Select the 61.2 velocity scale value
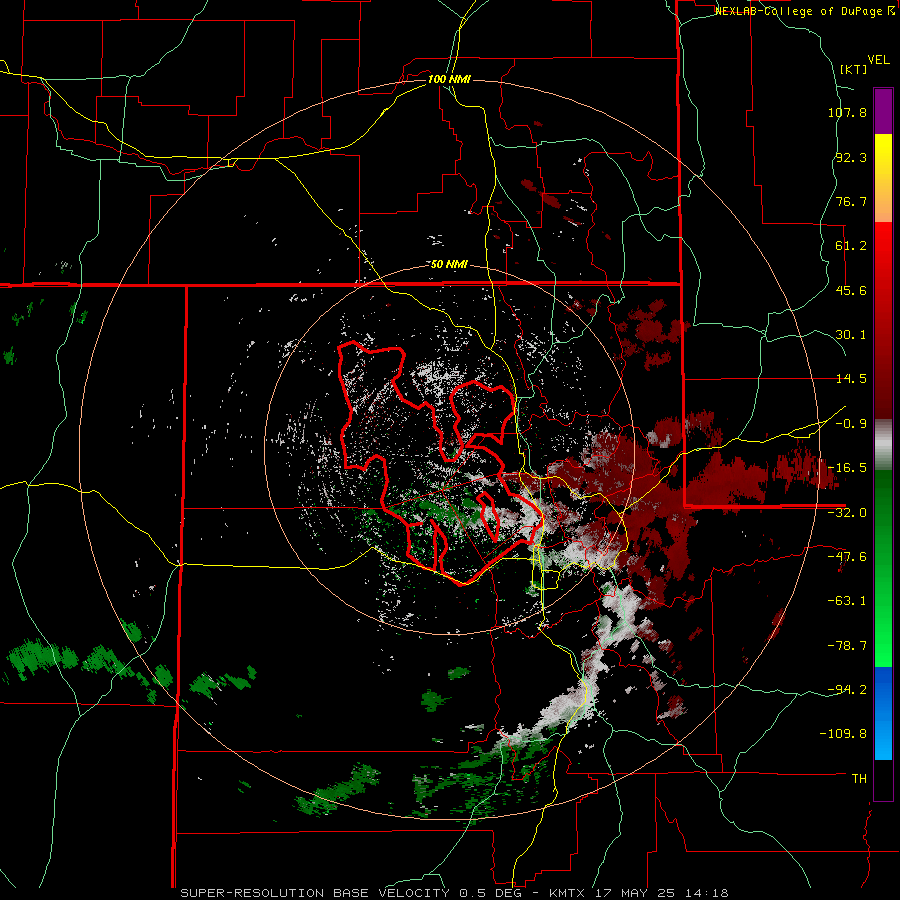This screenshot has height=900, width=900. click(x=851, y=246)
